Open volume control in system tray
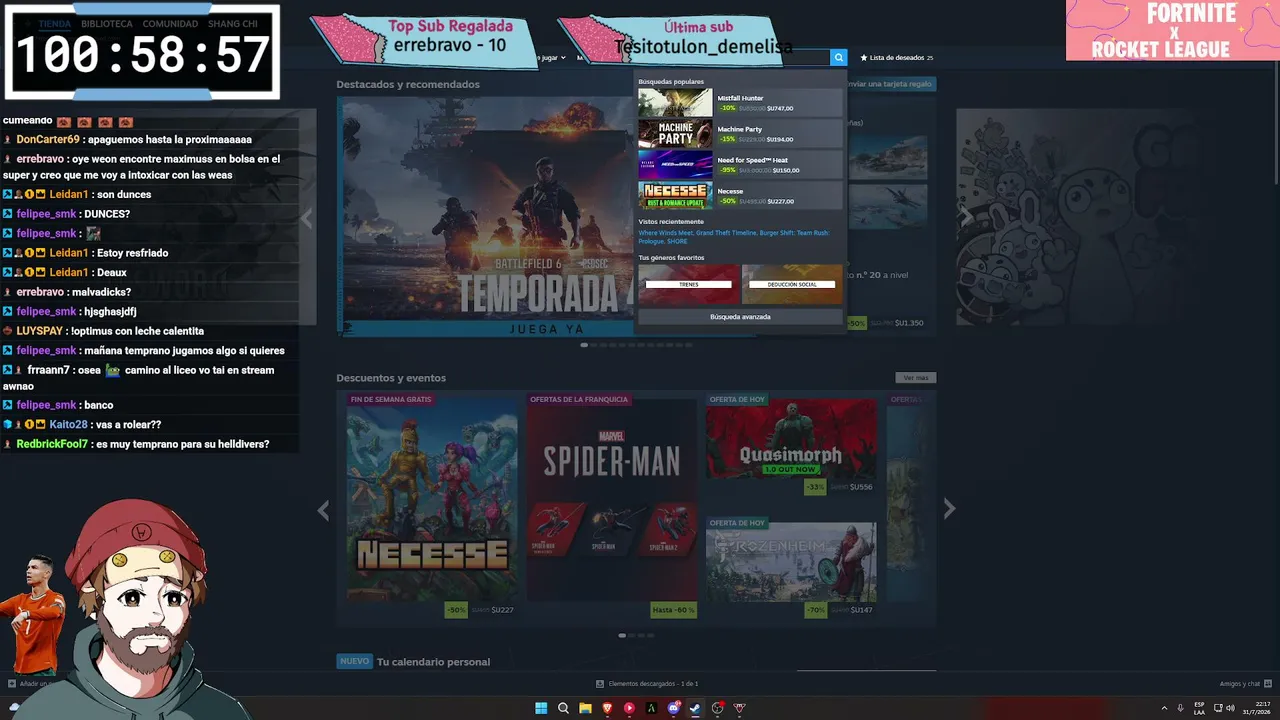 (x=1230, y=708)
